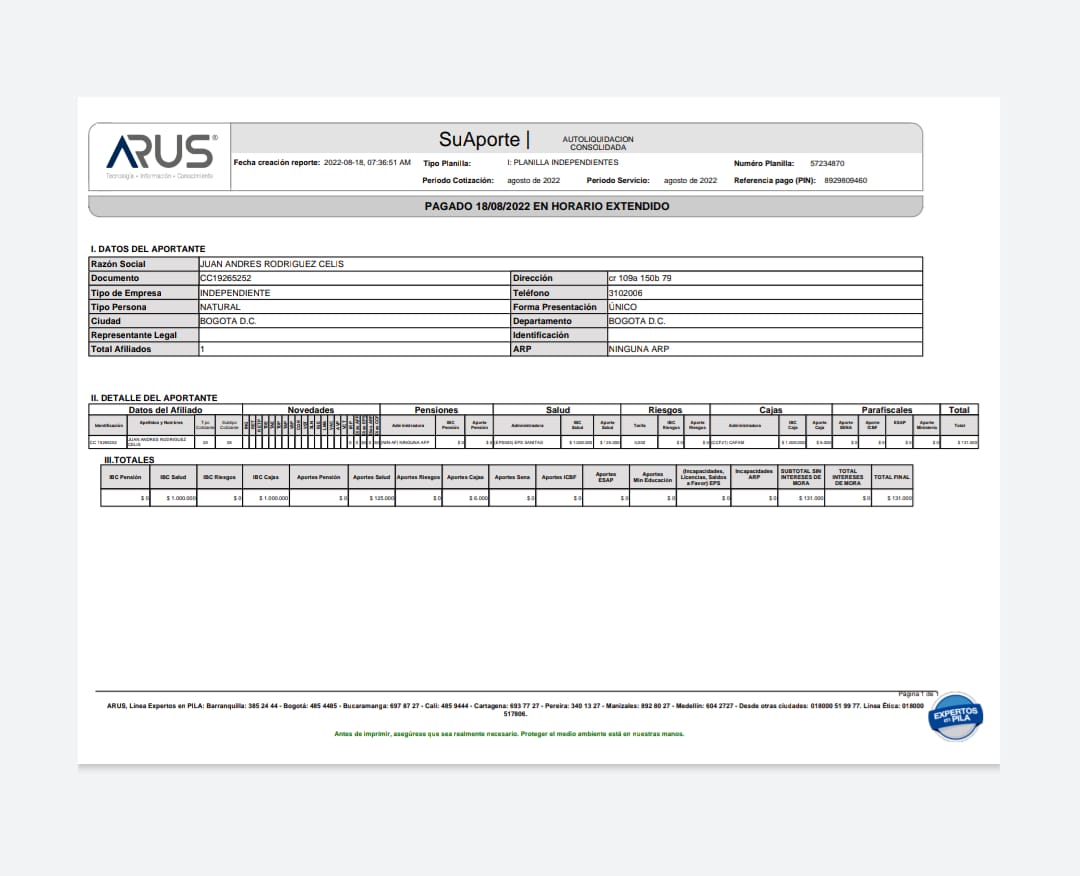Image resolution: width=1080 pixels, height=876 pixels.
Task: Select the Razón Social name JUAN ANDRES RODRIGUEZ CELIS
Action: pos(272,264)
